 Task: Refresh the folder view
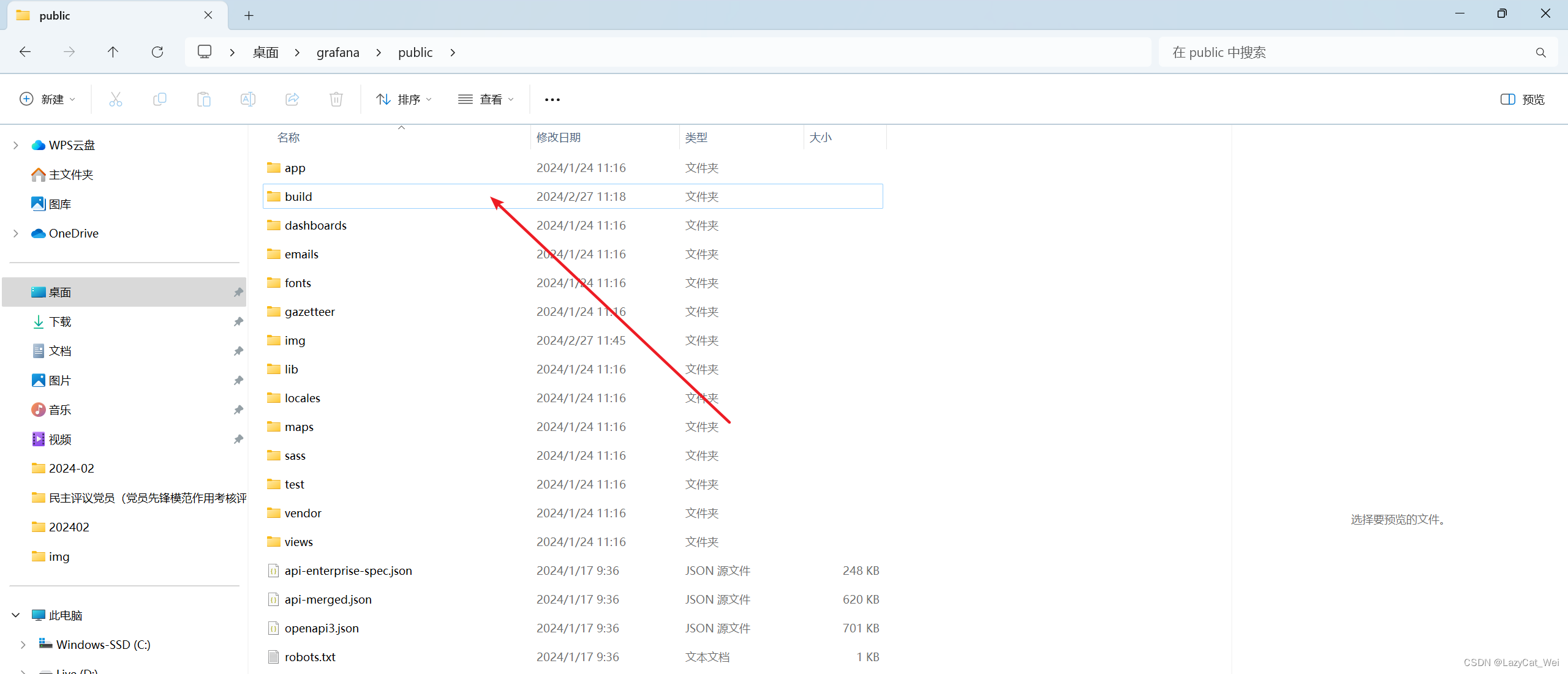point(157,52)
